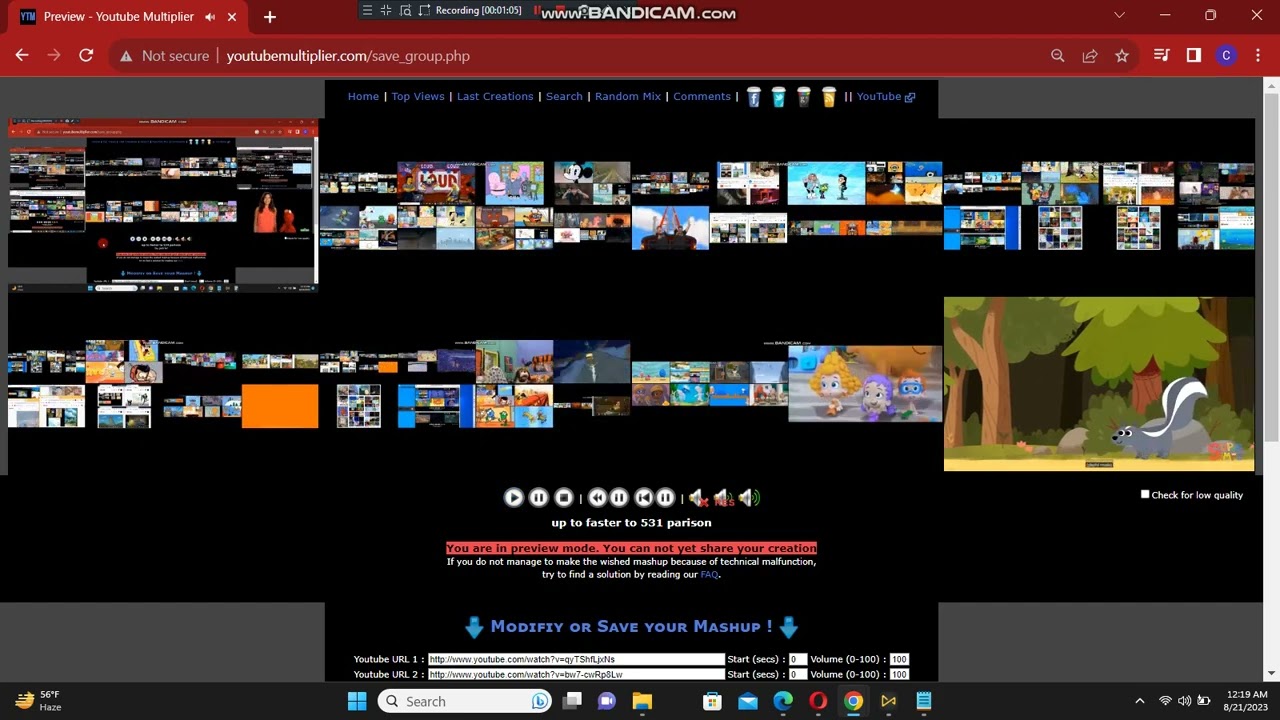Viewport: 1280px width, 720px height.
Task: Open the Twitter cup icon
Action: tap(779, 97)
